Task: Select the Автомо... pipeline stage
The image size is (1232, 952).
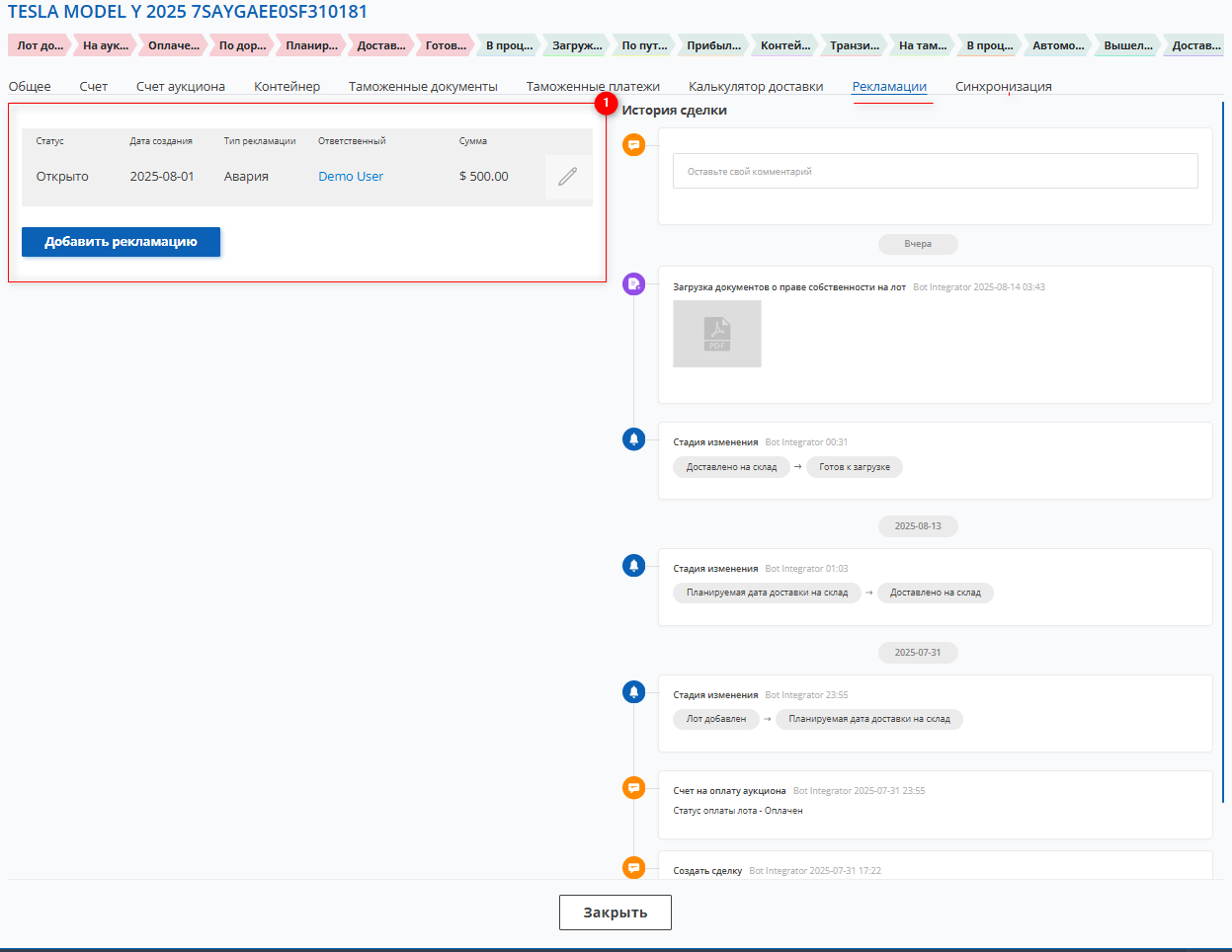Action: coord(1058,45)
